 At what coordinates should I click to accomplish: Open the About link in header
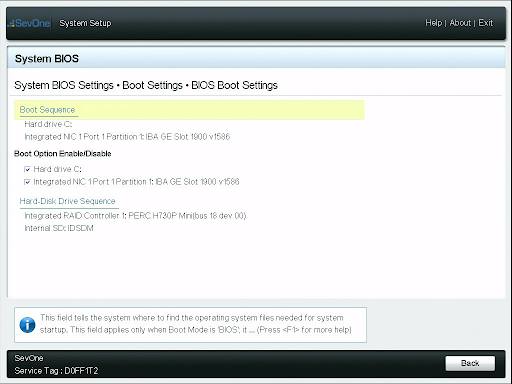(460, 23)
